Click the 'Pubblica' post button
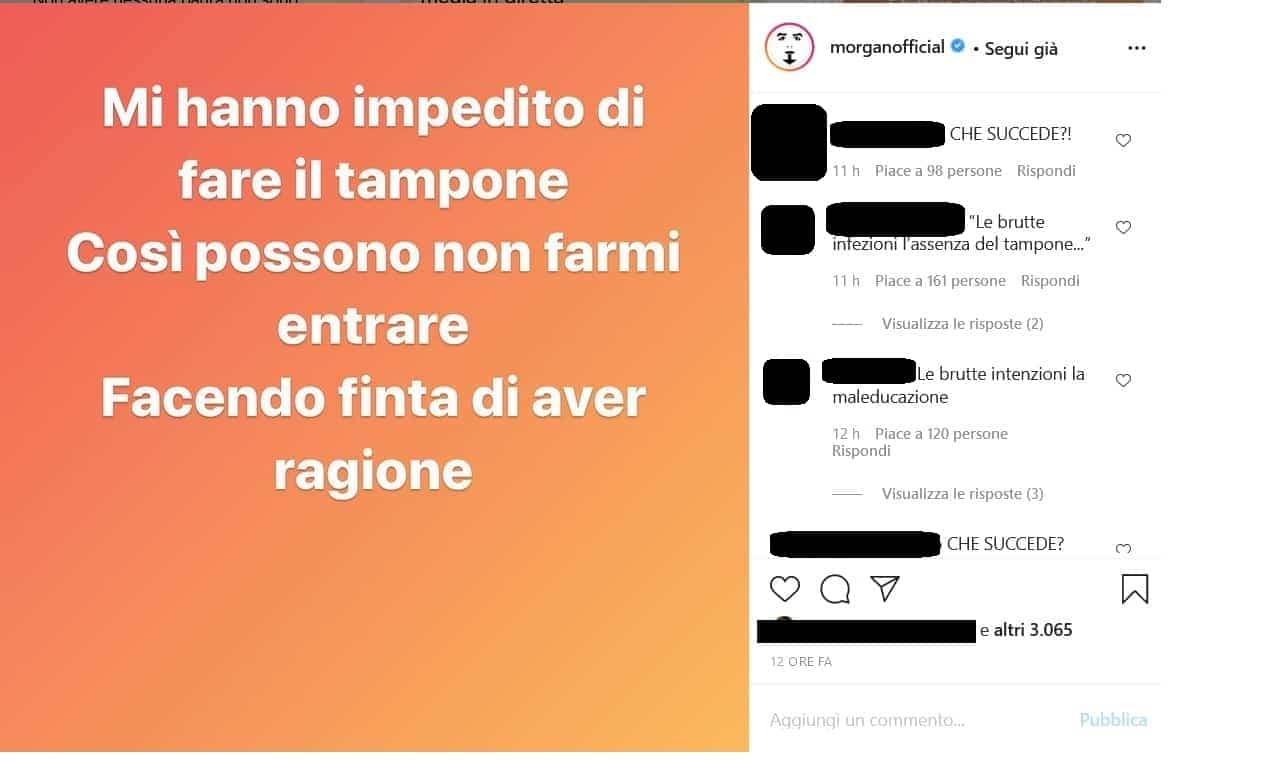 point(1113,720)
